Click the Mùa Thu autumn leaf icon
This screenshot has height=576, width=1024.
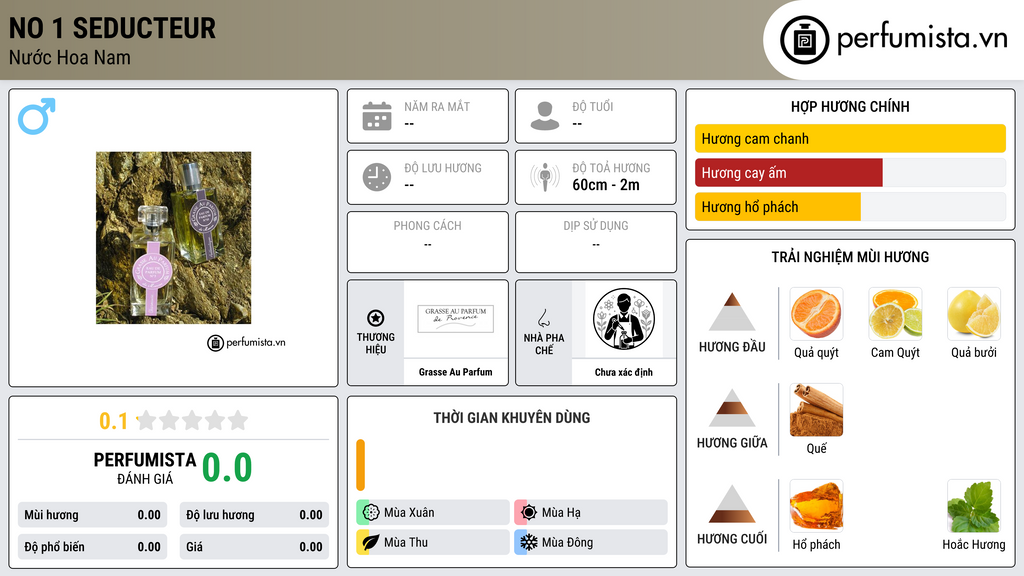pos(371,542)
